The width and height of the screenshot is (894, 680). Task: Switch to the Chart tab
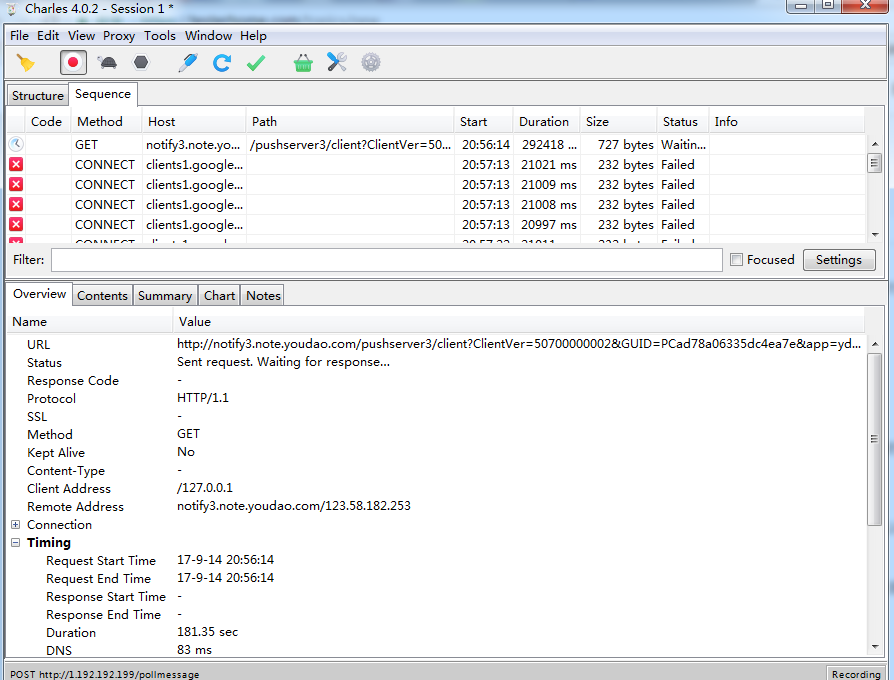220,295
